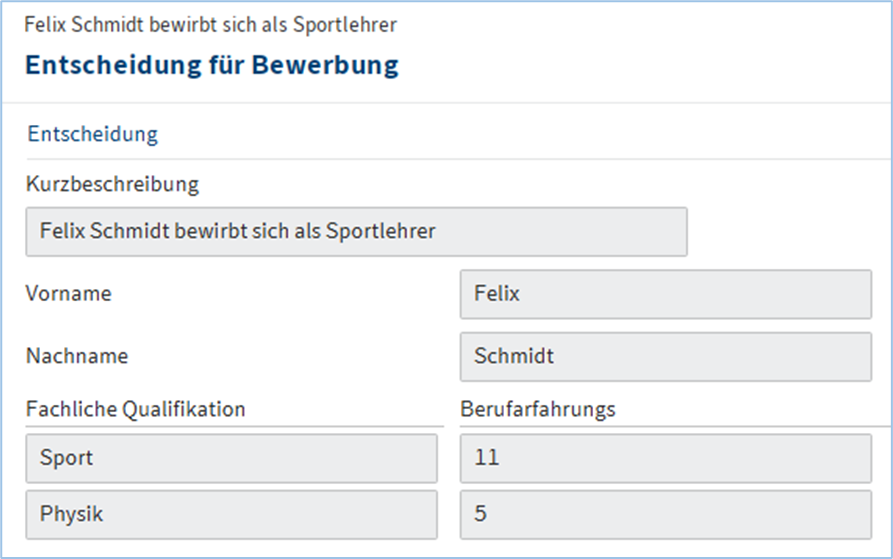
Task: Click the 'Entscheidung für Bewerbung' title
Action: click(x=211, y=65)
